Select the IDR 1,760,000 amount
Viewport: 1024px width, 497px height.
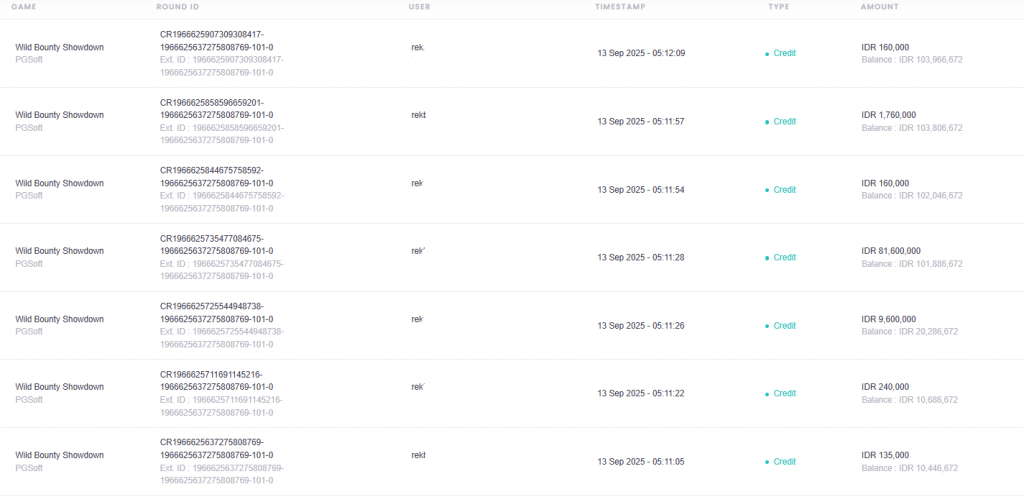pyautogui.click(x=889, y=115)
